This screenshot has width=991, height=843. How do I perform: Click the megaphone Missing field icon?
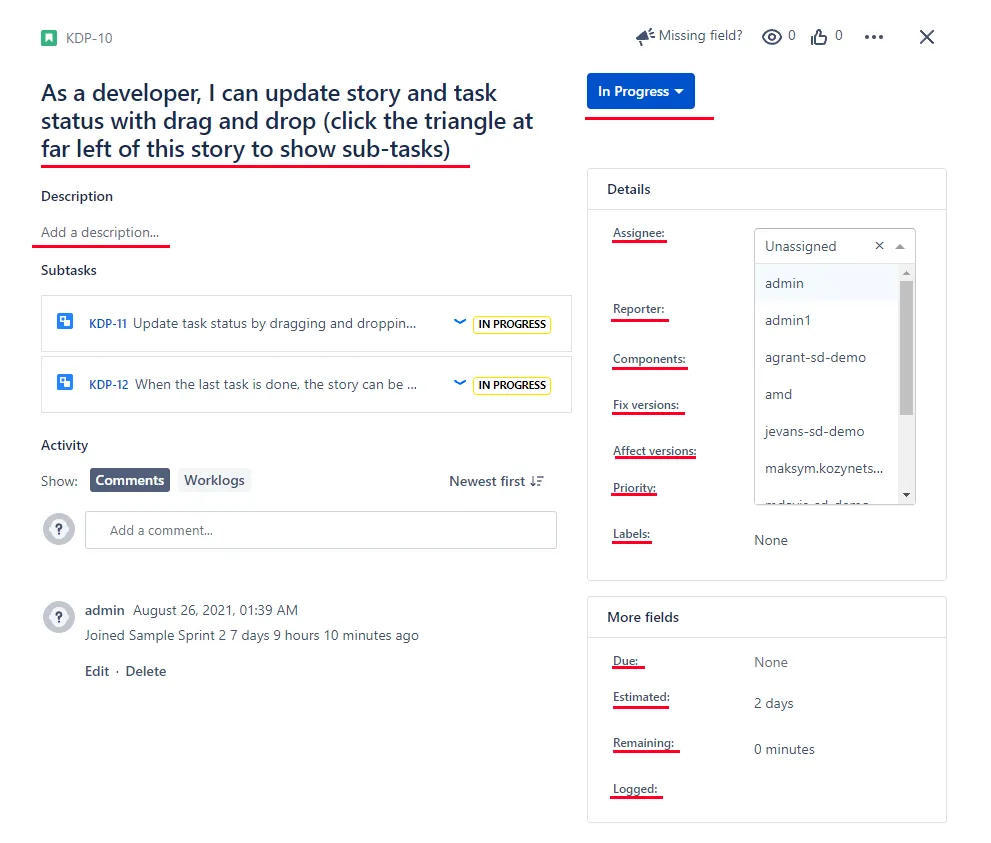pos(645,37)
